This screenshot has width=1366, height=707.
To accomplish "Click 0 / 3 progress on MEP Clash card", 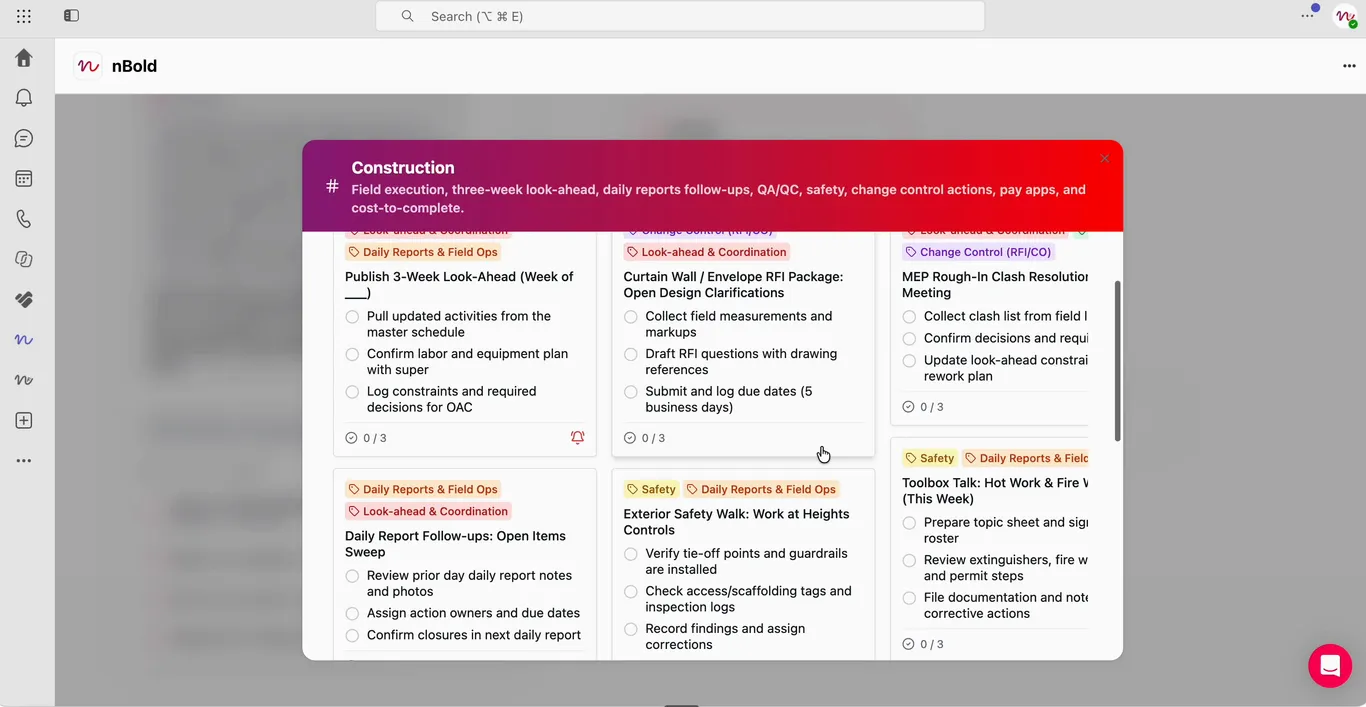I will [923, 407].
